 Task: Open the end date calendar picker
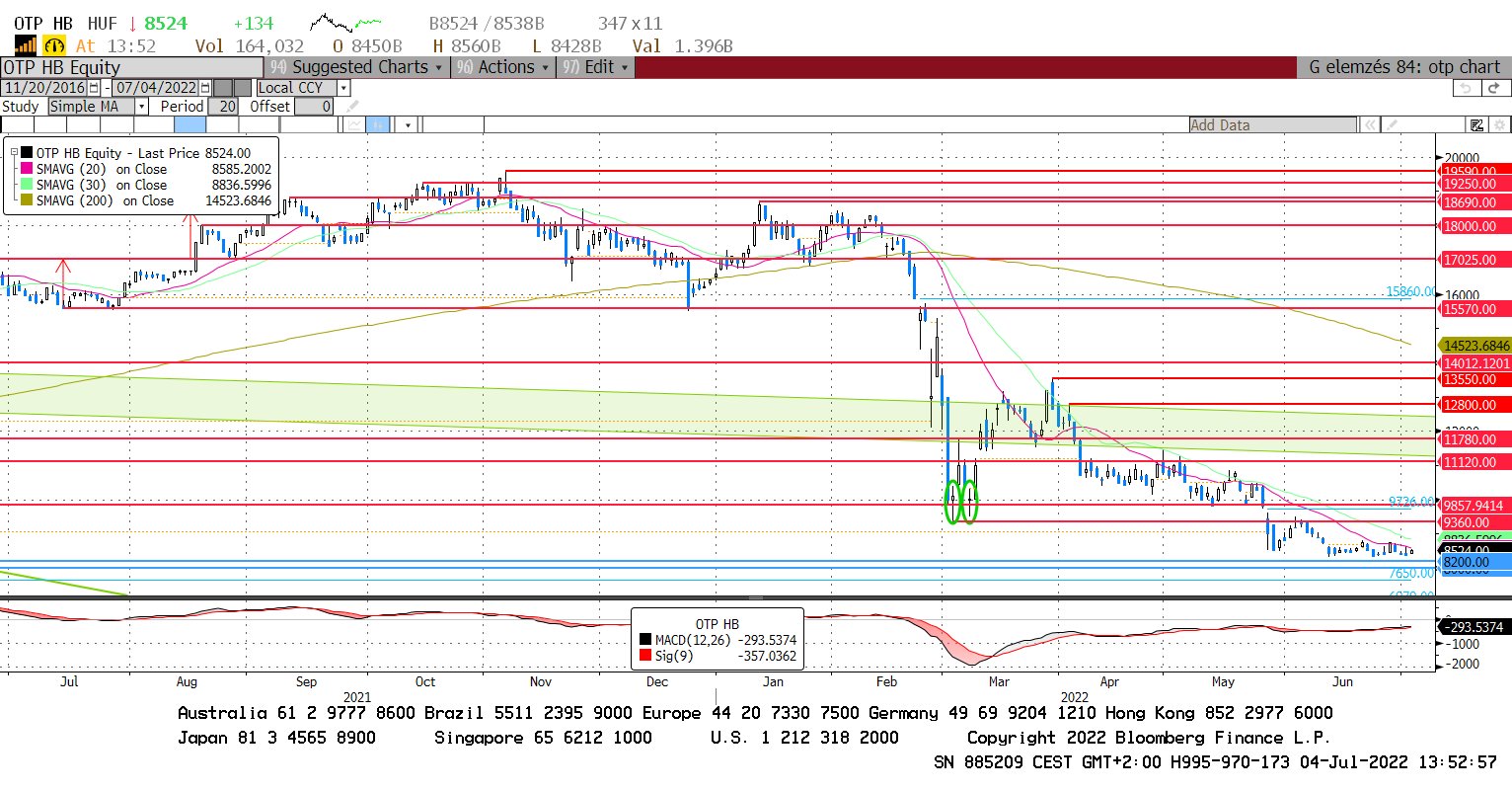[x=204, y=88]
